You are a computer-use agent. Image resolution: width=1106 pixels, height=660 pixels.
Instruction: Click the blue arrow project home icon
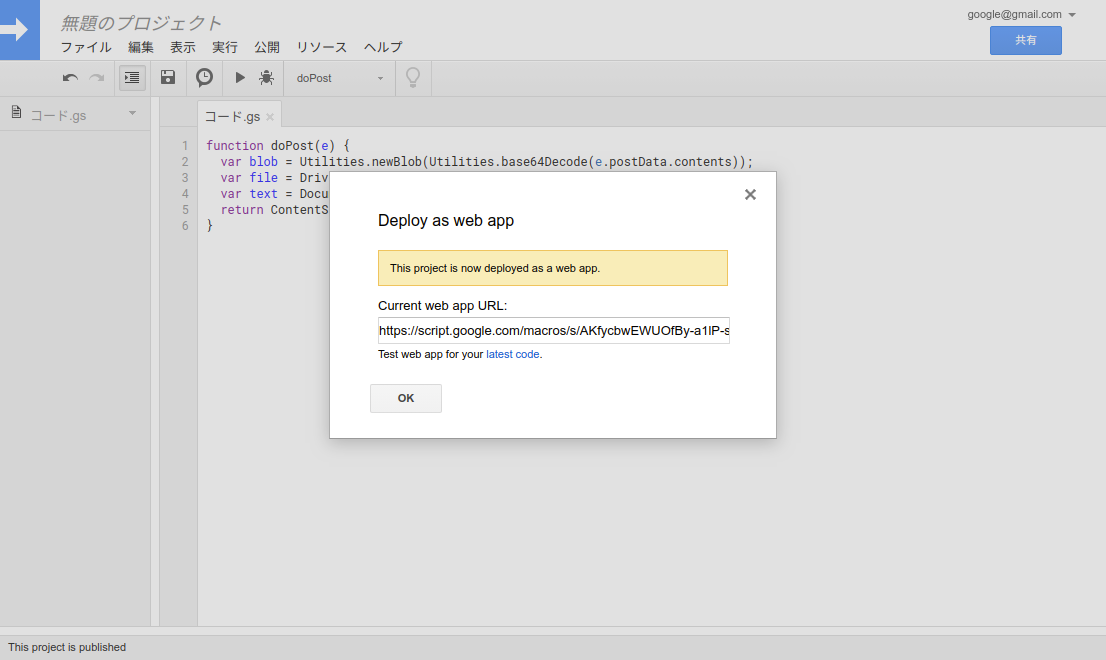pyautogui.click(x=20, y=30)
